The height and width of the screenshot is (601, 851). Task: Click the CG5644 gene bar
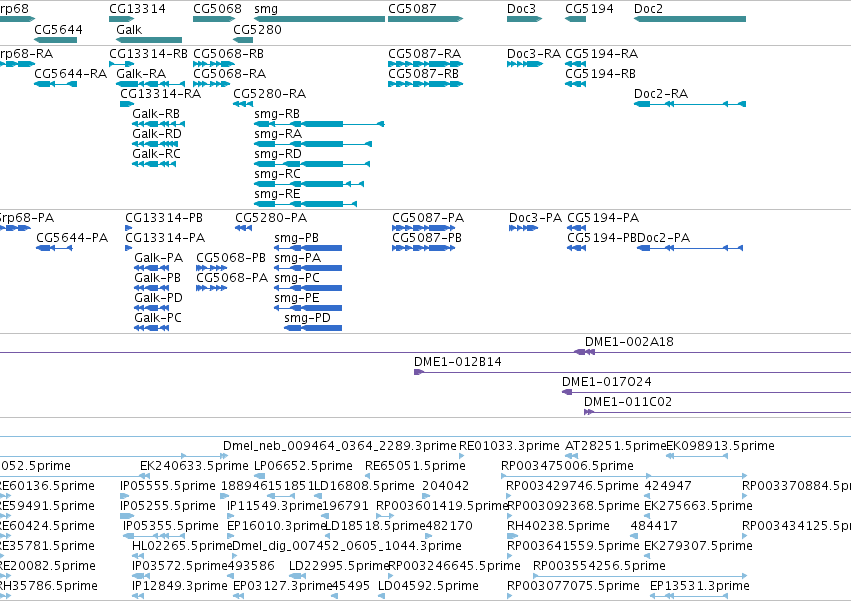click(x=55, y=40)
